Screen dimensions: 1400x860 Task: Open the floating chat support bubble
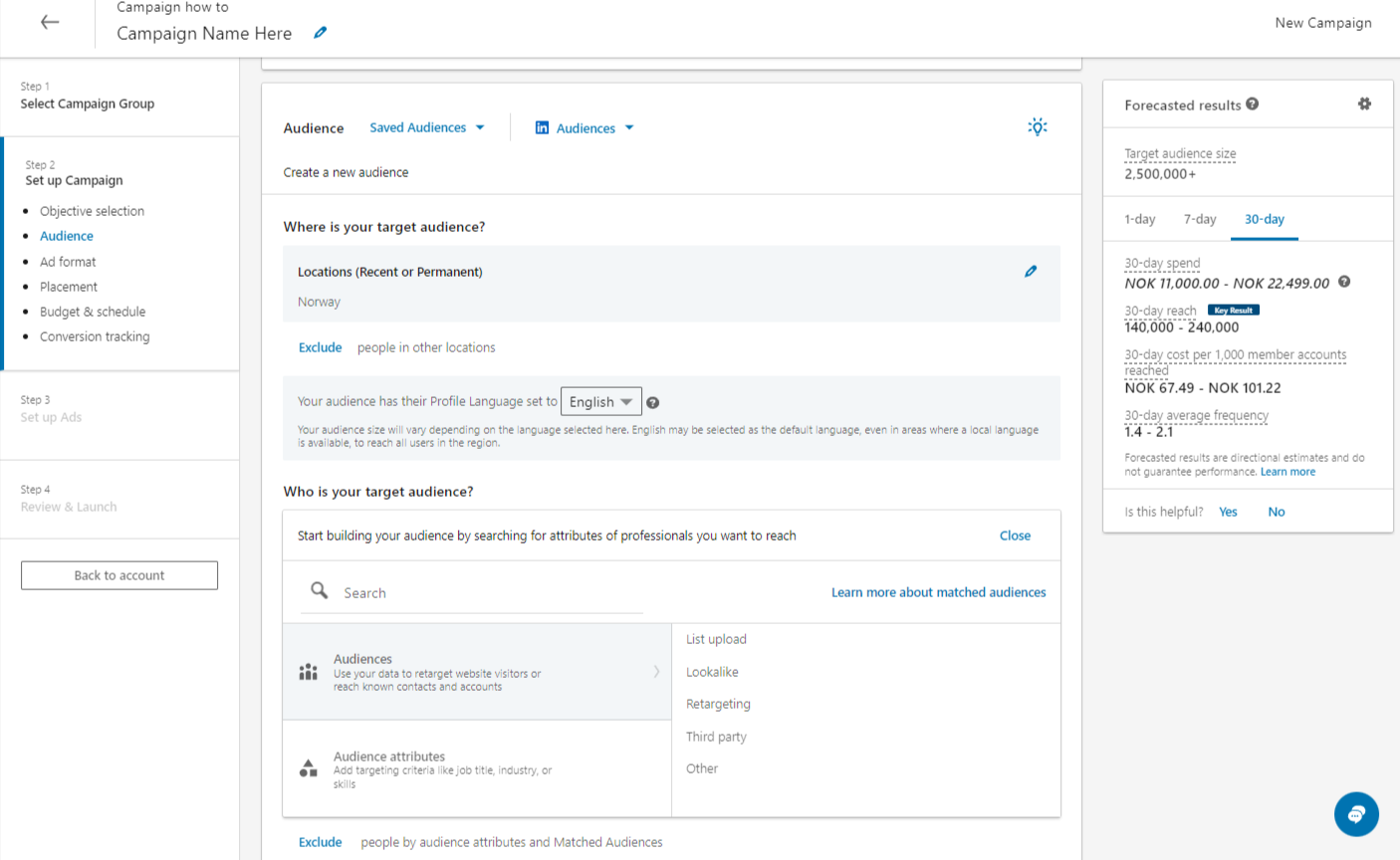[x=1356, y=814]
